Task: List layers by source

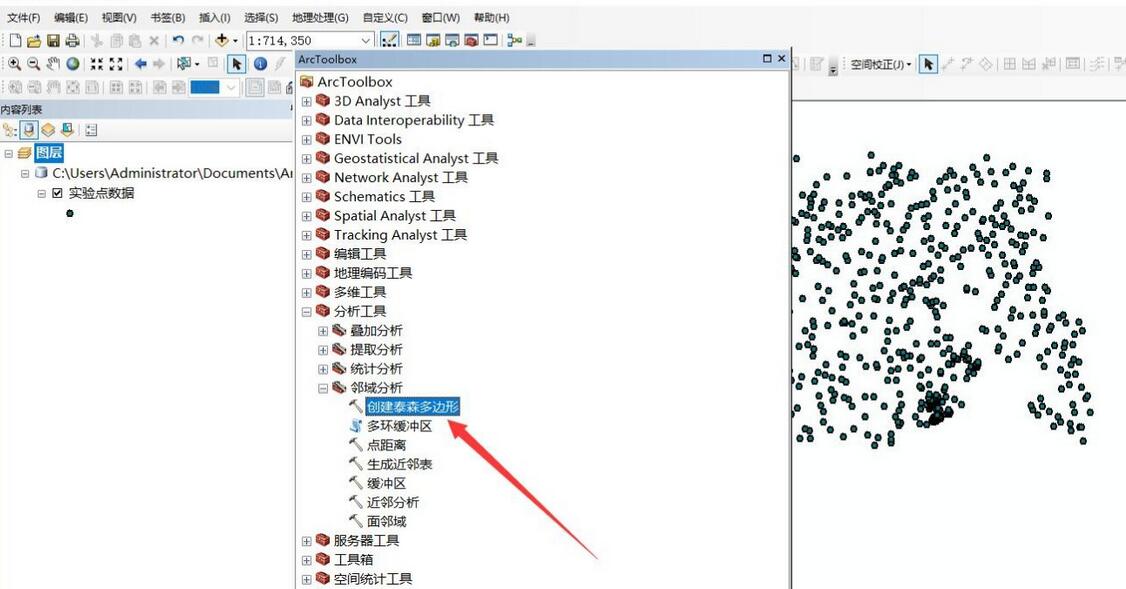Action: 29,130
